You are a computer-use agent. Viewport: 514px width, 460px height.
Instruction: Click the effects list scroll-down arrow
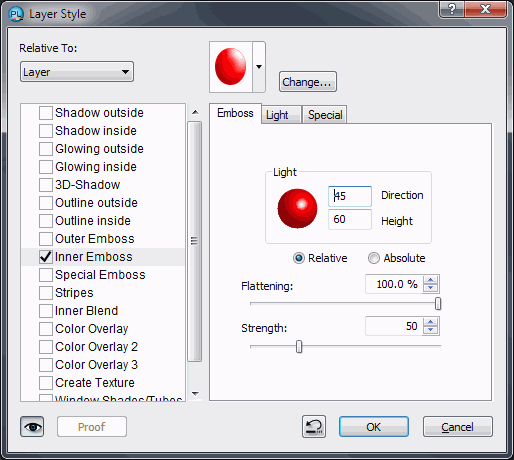point(195,394)
